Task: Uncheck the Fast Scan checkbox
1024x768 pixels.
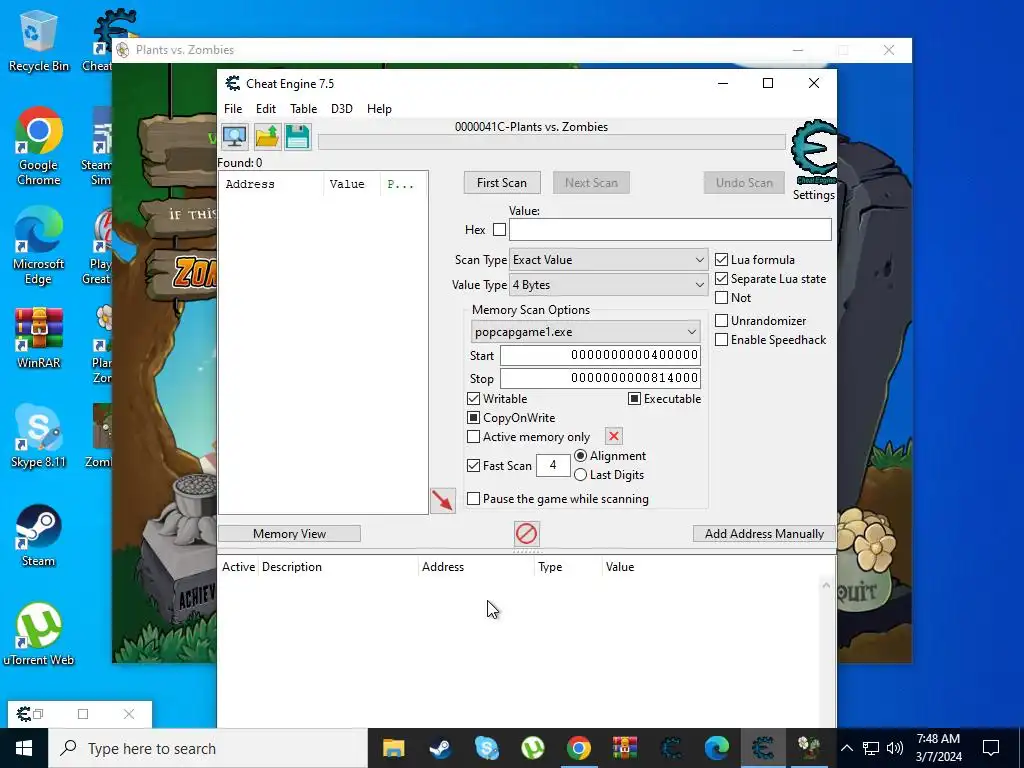Action: (473, 466)
